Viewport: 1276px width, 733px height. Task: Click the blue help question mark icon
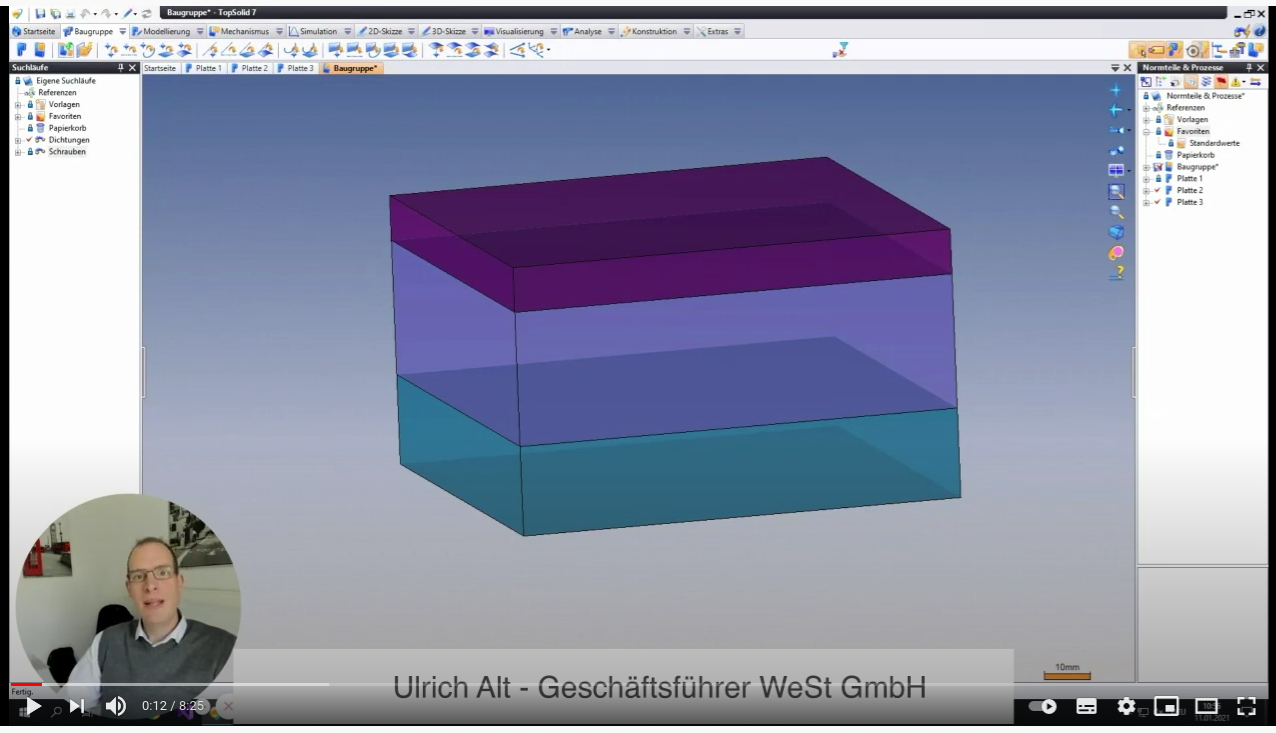(x=1261, y=32)
